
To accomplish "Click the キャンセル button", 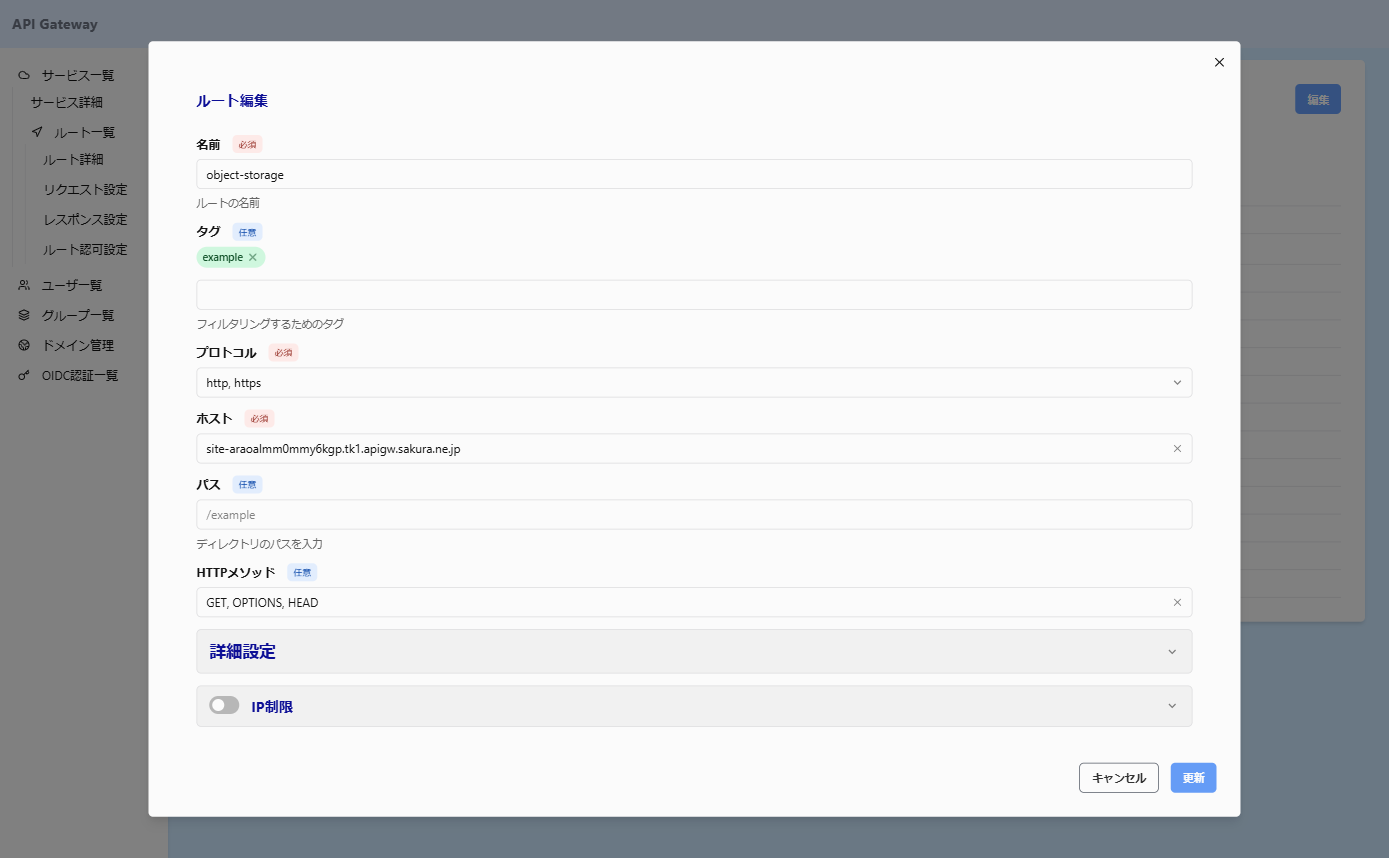I will (x=1118, y=778).
